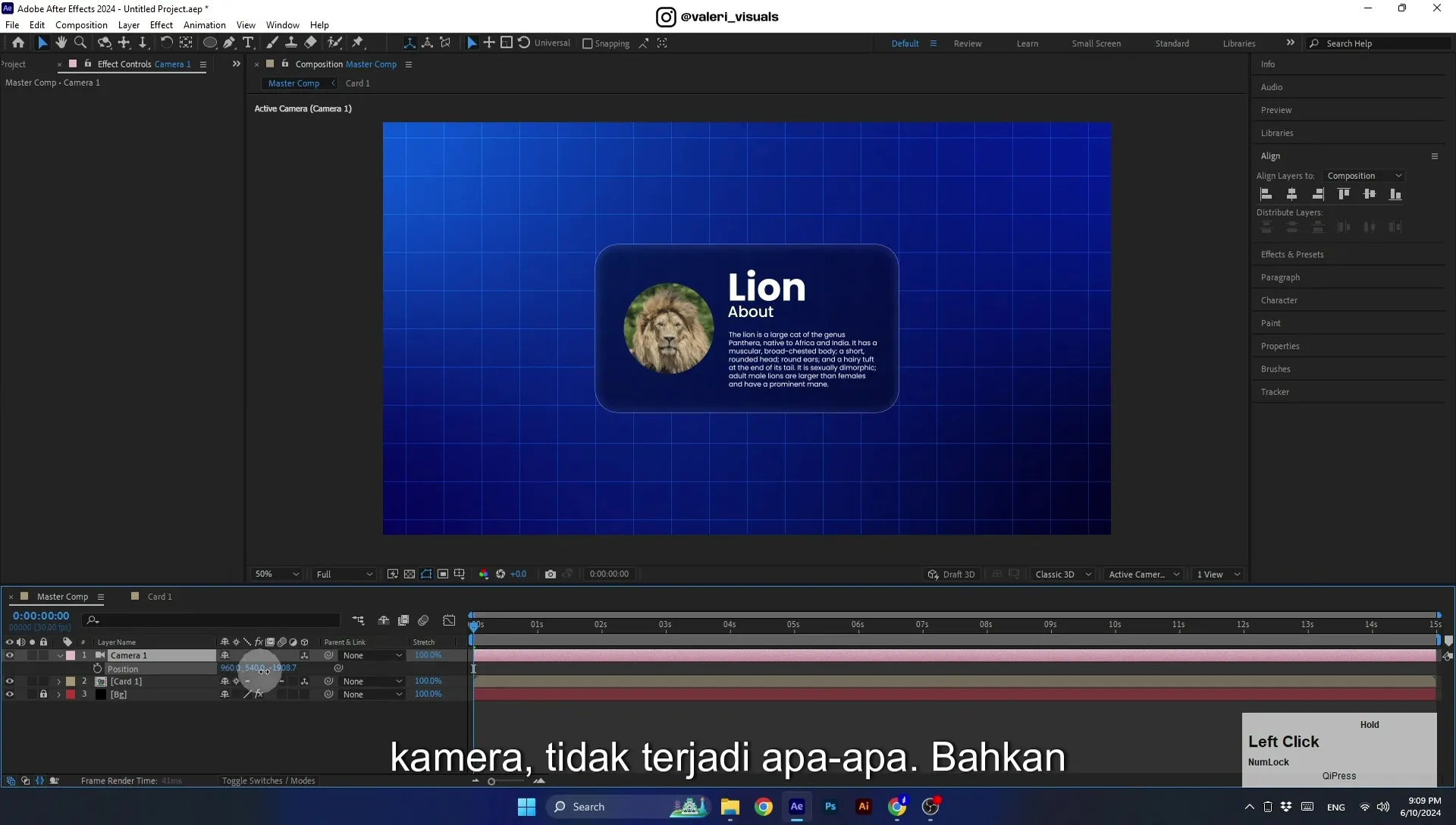Select the Eraser tool

(310, 43)
